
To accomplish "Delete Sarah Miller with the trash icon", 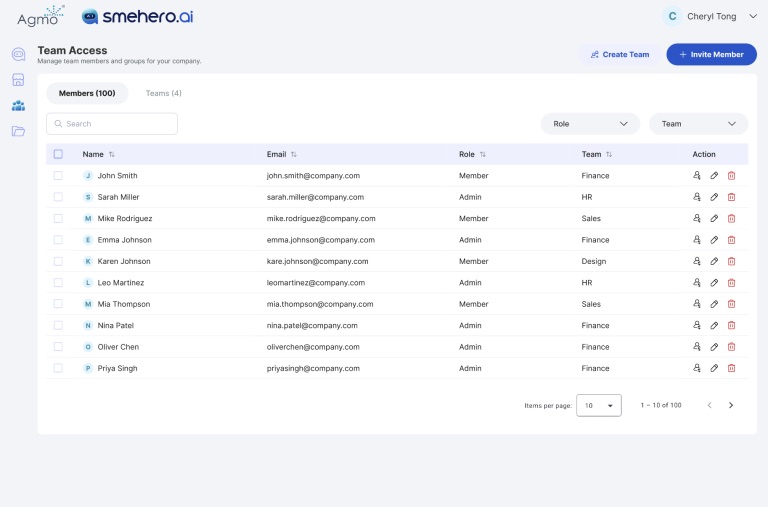I will (x=731, y=197).
